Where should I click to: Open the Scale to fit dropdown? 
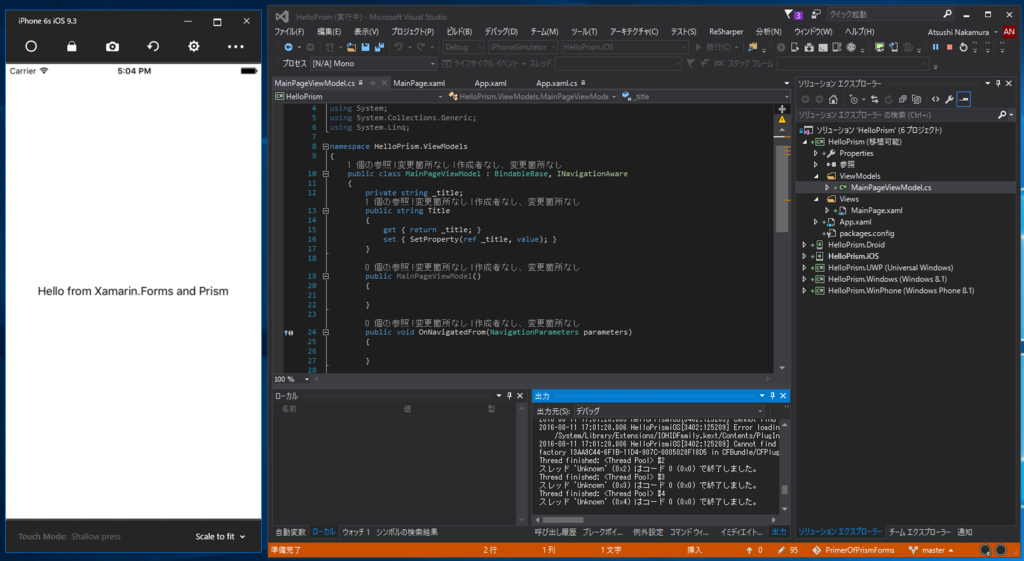click(220, 536)
